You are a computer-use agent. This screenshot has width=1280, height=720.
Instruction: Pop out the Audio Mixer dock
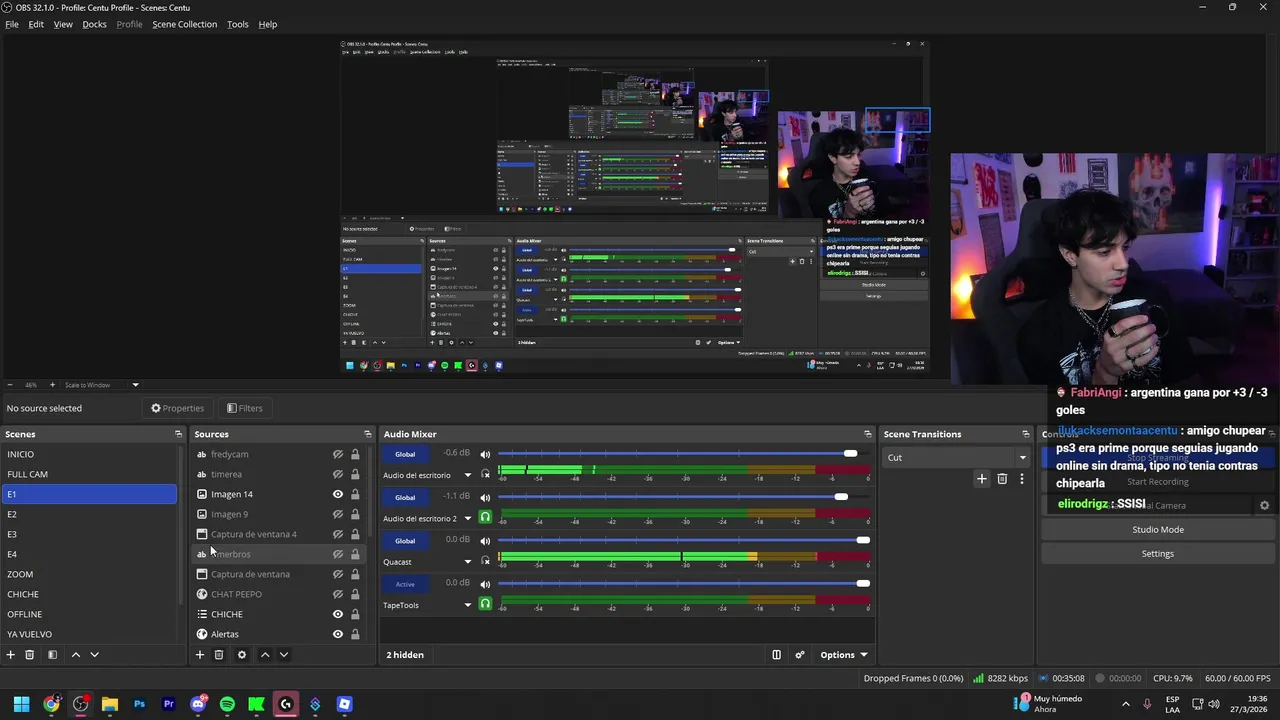tap(867, 434)
